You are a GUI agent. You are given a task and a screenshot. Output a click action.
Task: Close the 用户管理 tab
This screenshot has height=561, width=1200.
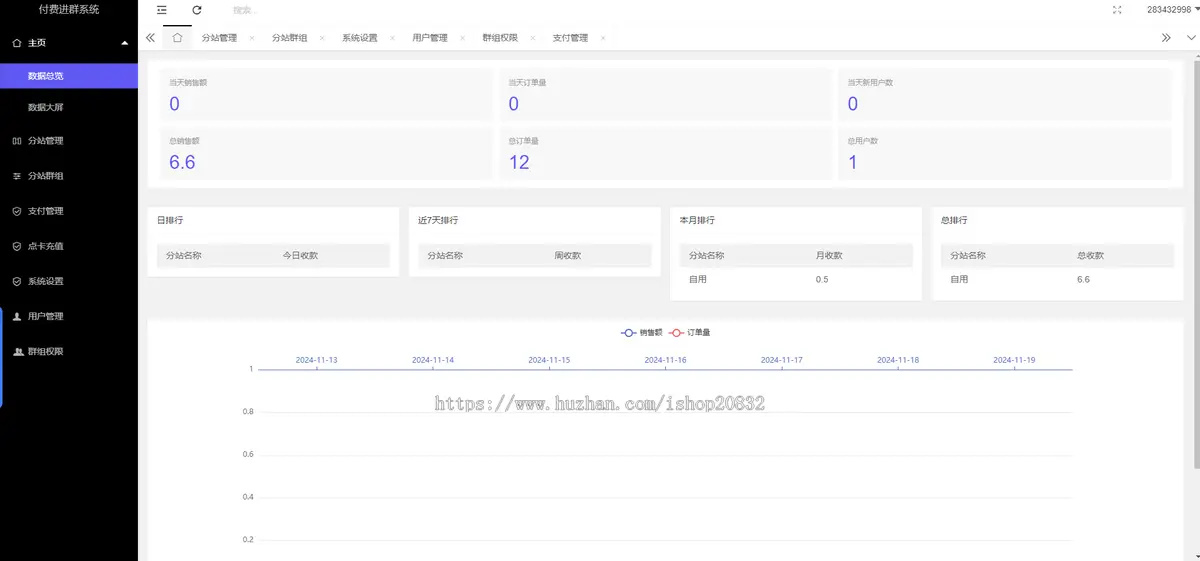pos(462,38)
